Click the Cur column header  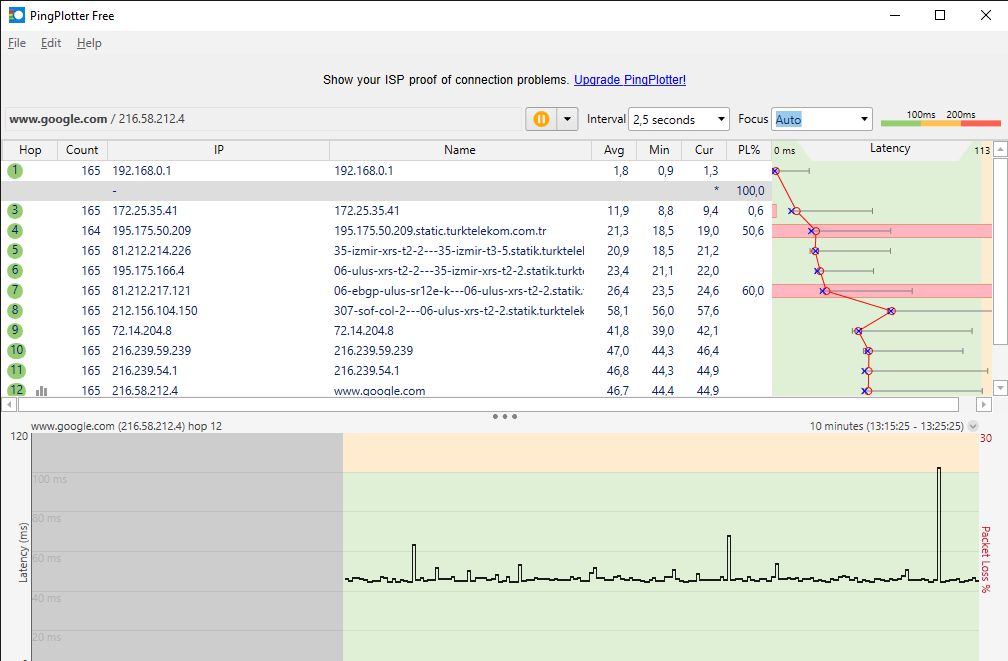[704, 150]
